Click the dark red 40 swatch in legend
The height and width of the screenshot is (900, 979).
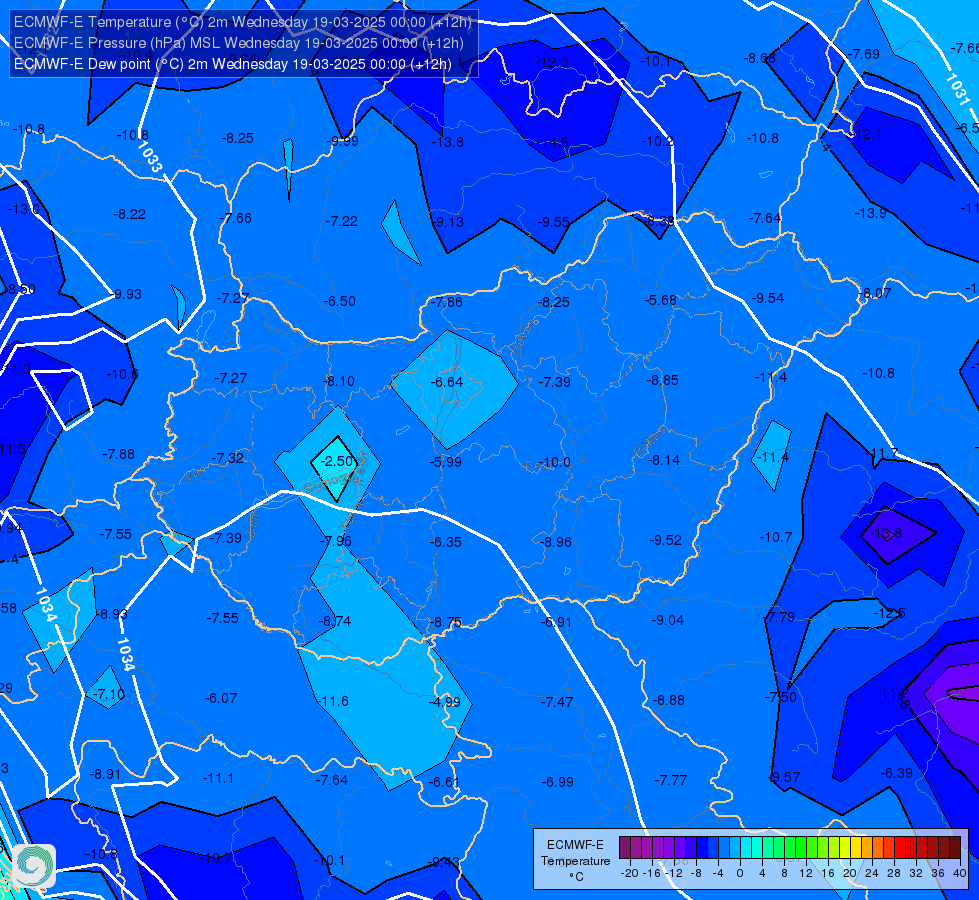coord(955,848)
